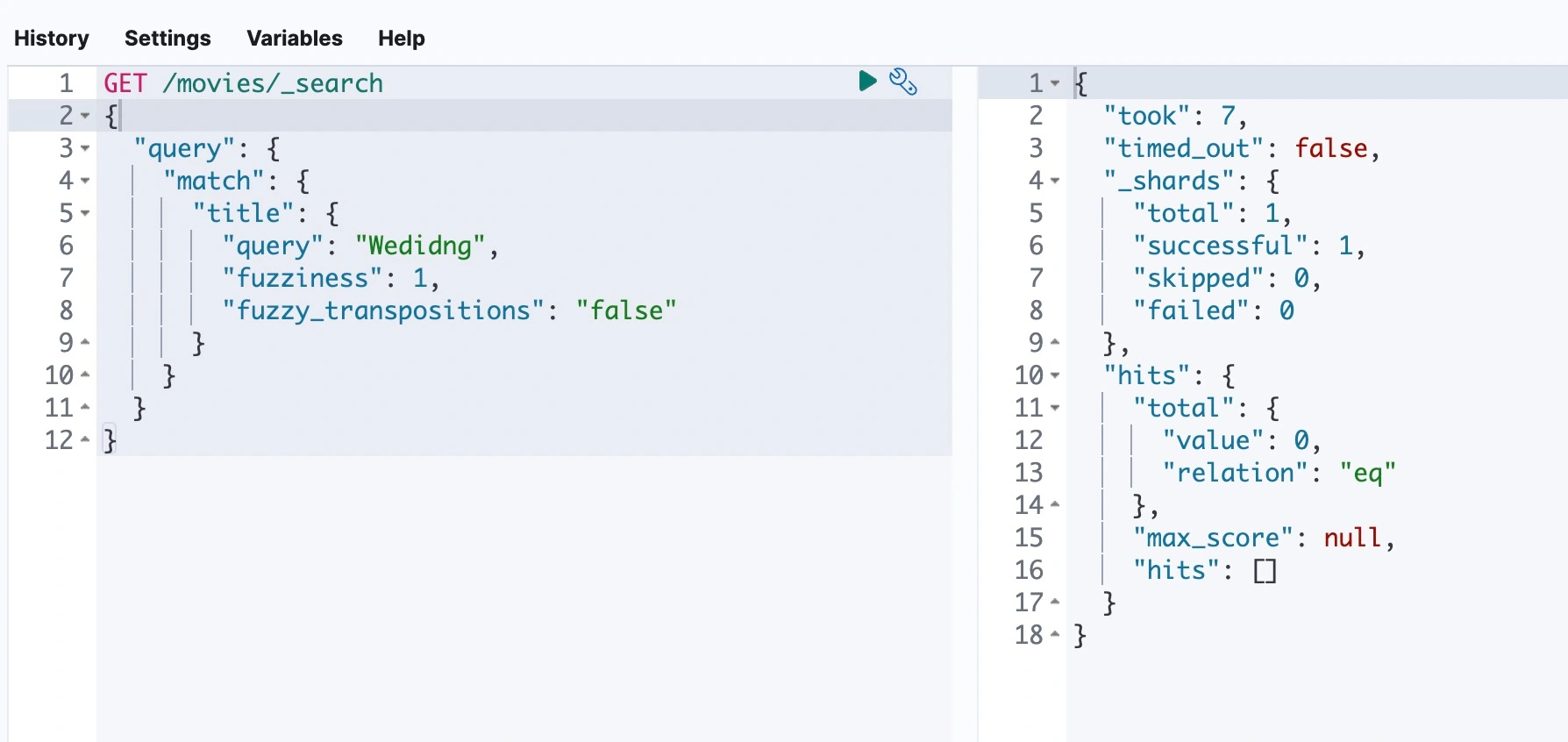Click the Variables menu item
This screenshot has width=1568, height=742.
tap(295, 39)
